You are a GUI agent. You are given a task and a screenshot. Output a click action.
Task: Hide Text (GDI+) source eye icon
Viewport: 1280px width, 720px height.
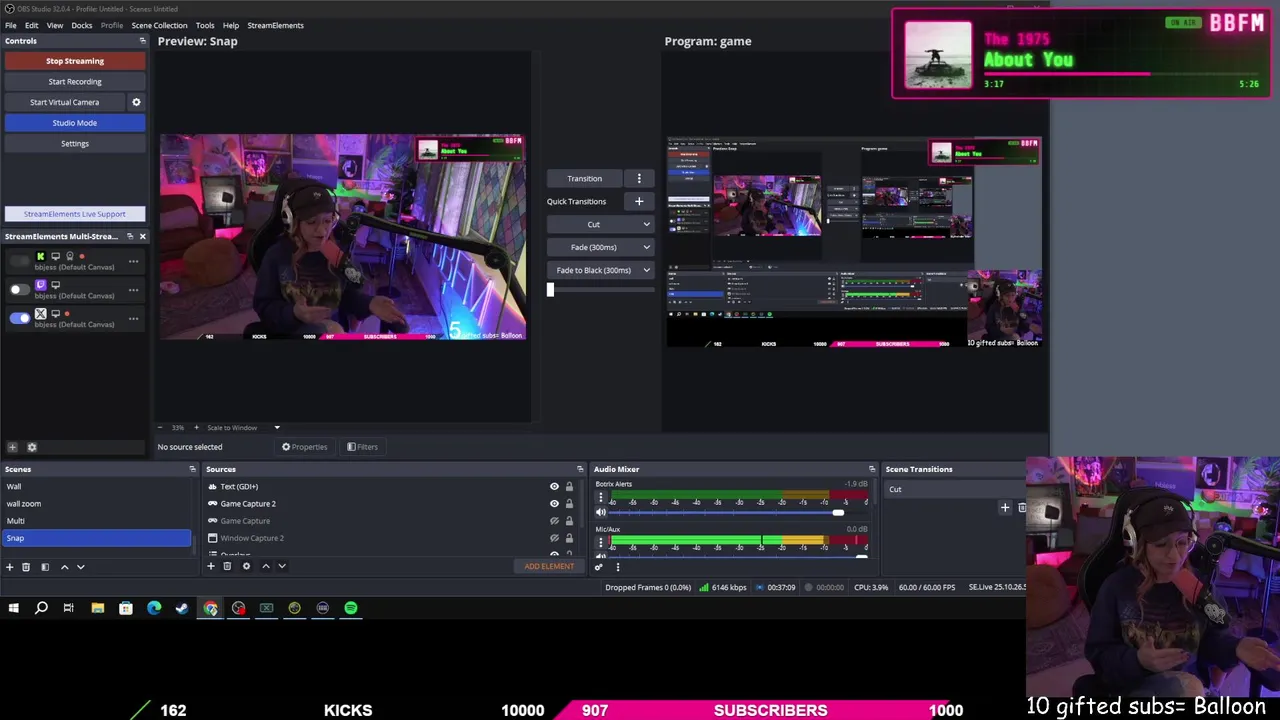point(554,487)
